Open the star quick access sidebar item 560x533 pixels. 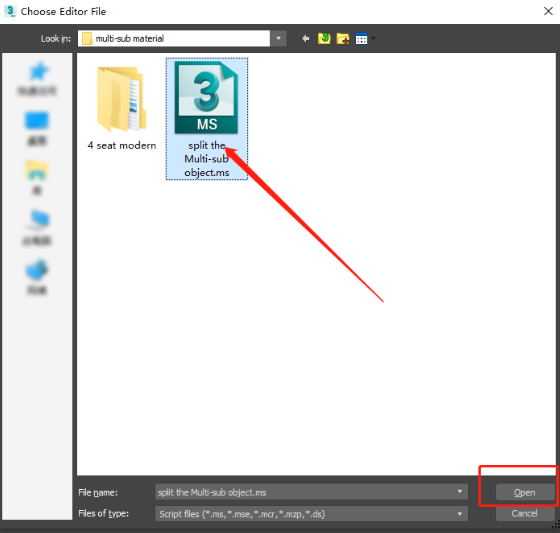(x=38, y=79)
